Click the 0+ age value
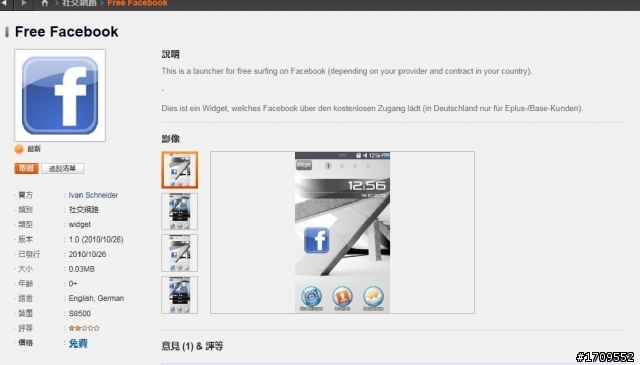This screenshot has width=641, height=365. click(x=73, y=284)
